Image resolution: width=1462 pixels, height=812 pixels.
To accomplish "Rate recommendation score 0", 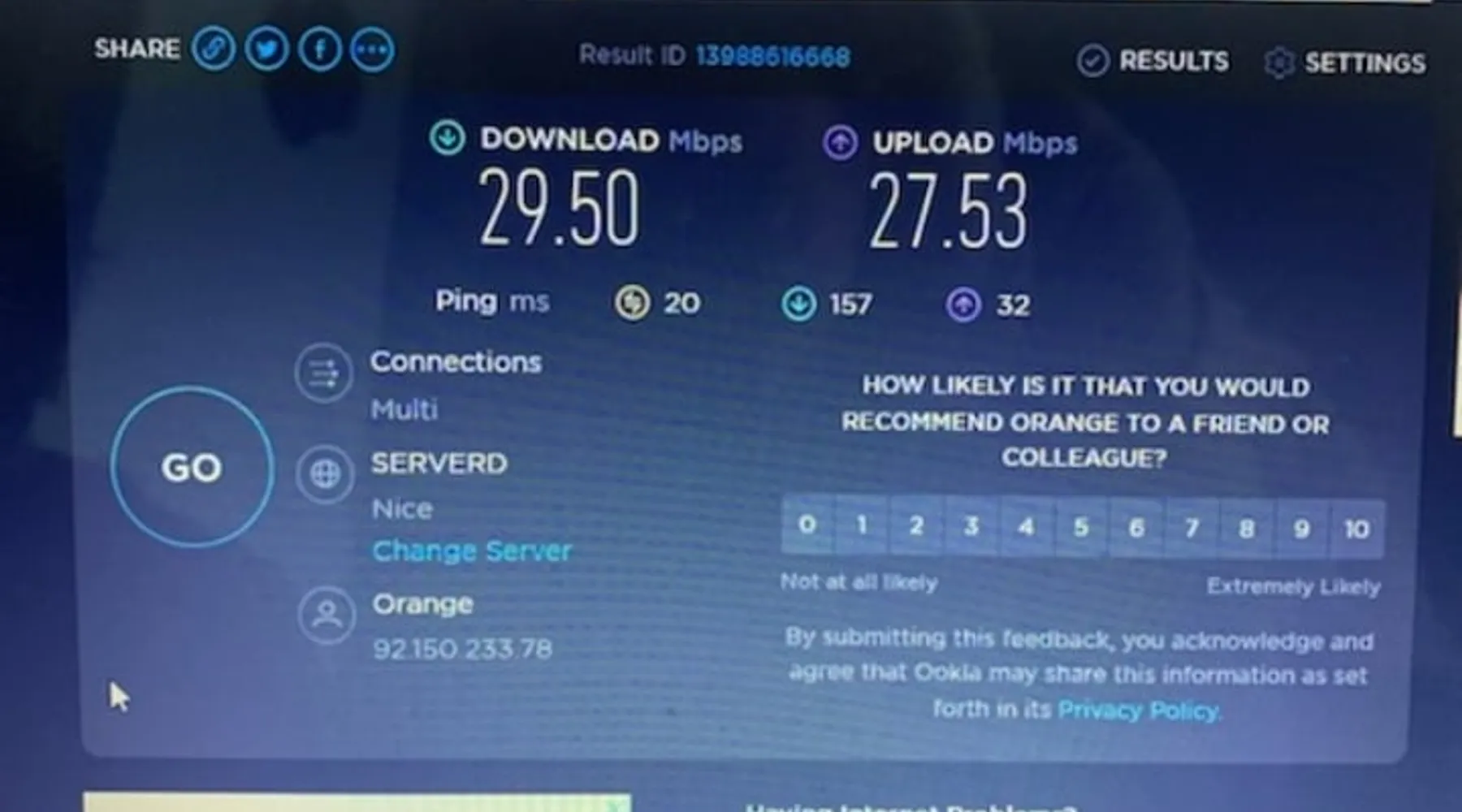I will pos(807,525).
